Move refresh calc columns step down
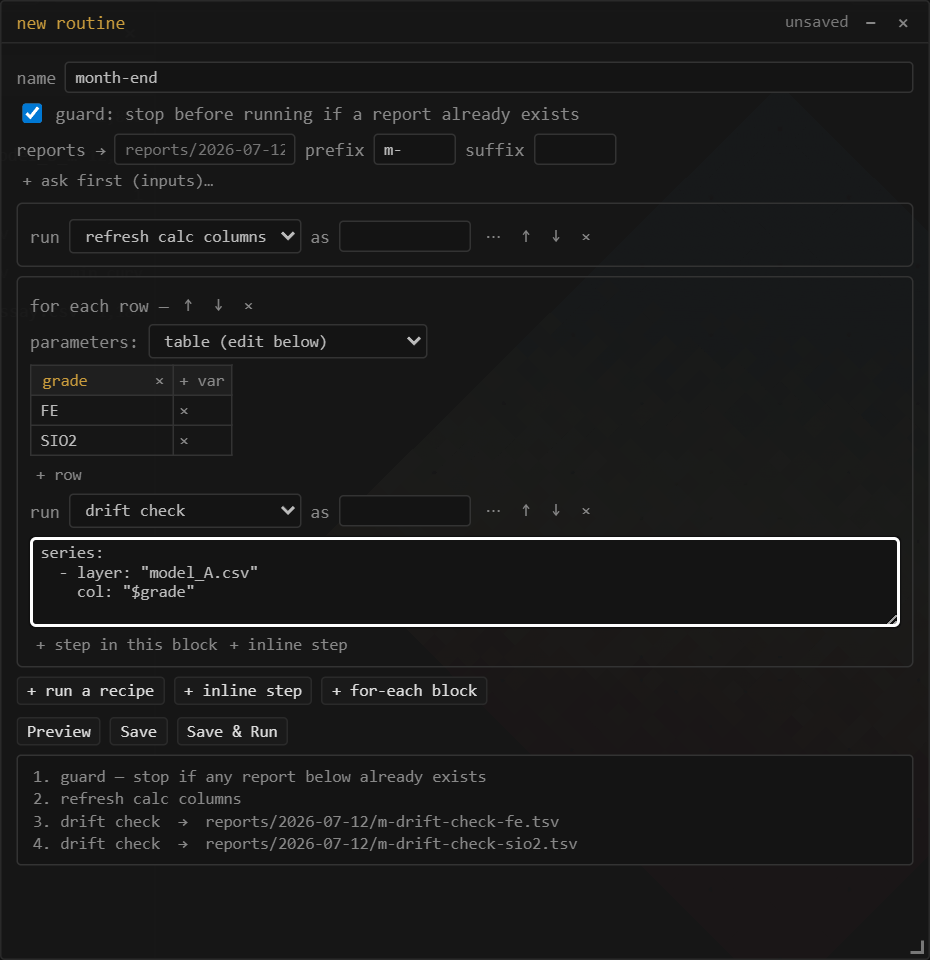 (x=556, y=236)
